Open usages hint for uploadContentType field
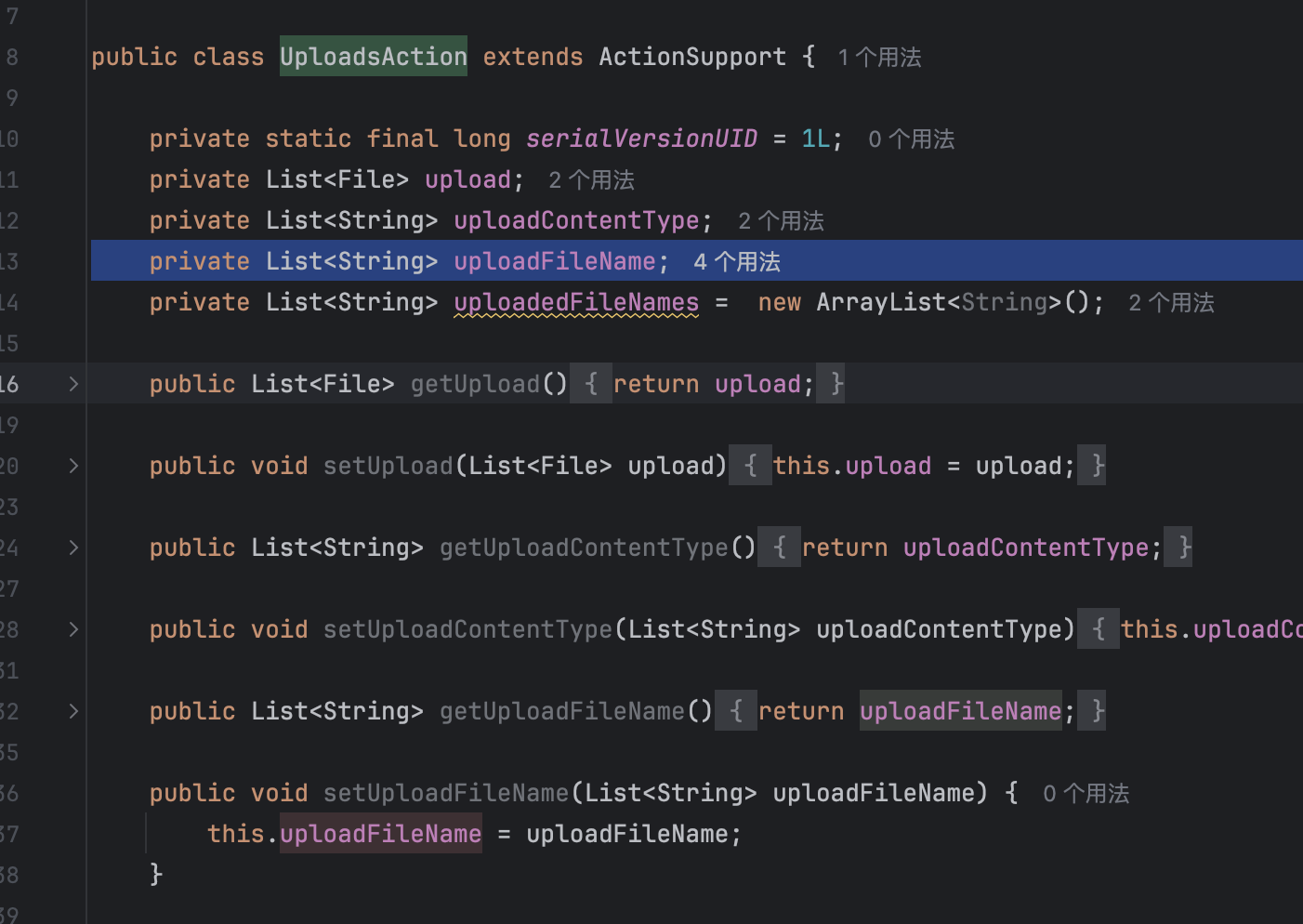The image size is (1303, 924). [781, 221]
